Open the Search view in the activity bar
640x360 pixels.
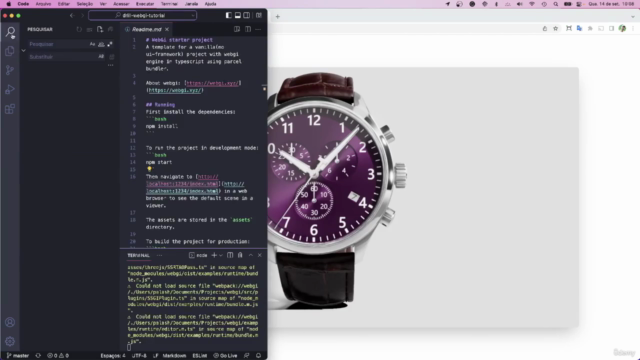(10, 31)
